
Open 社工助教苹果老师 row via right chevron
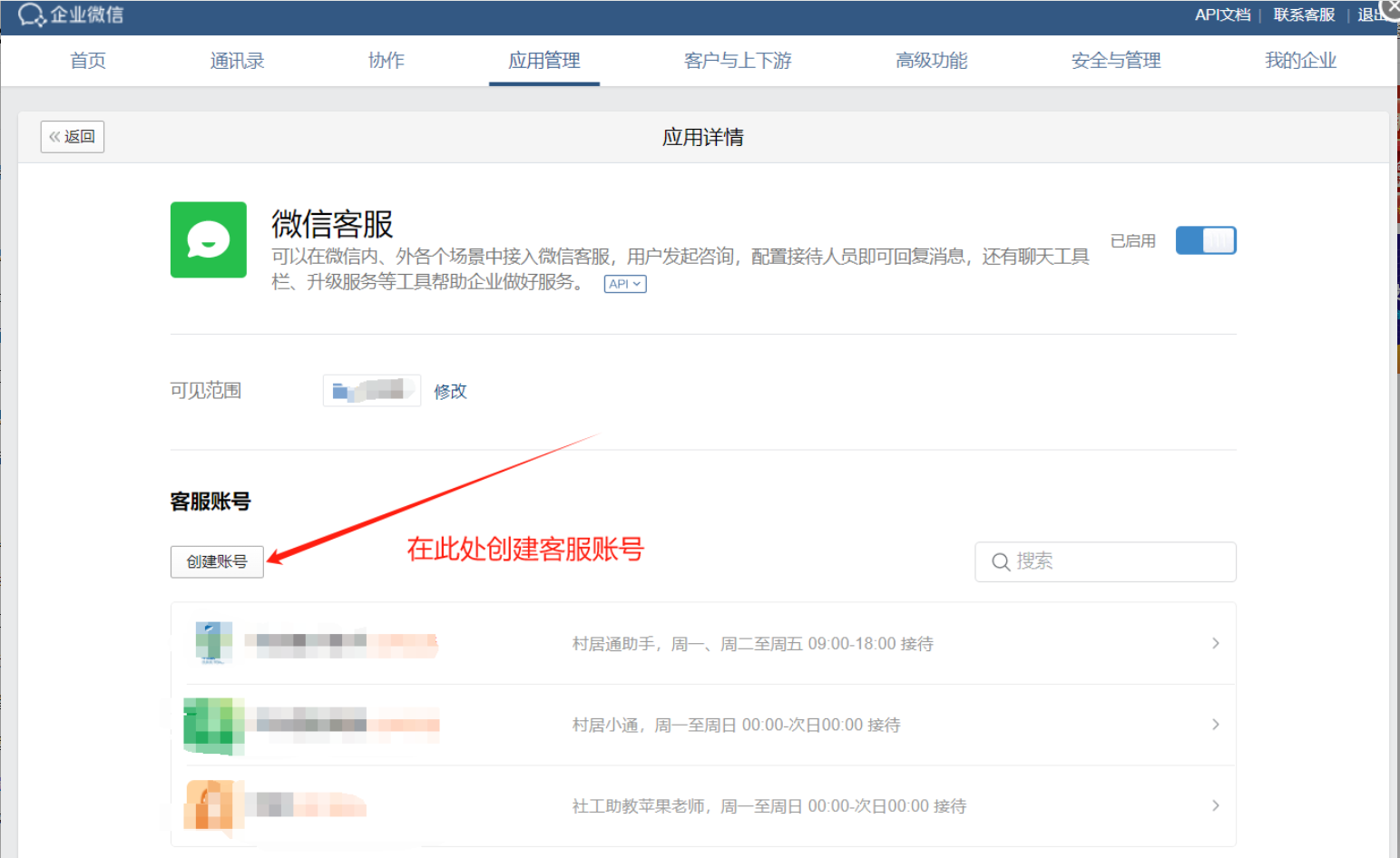(x=1215, y=805)
